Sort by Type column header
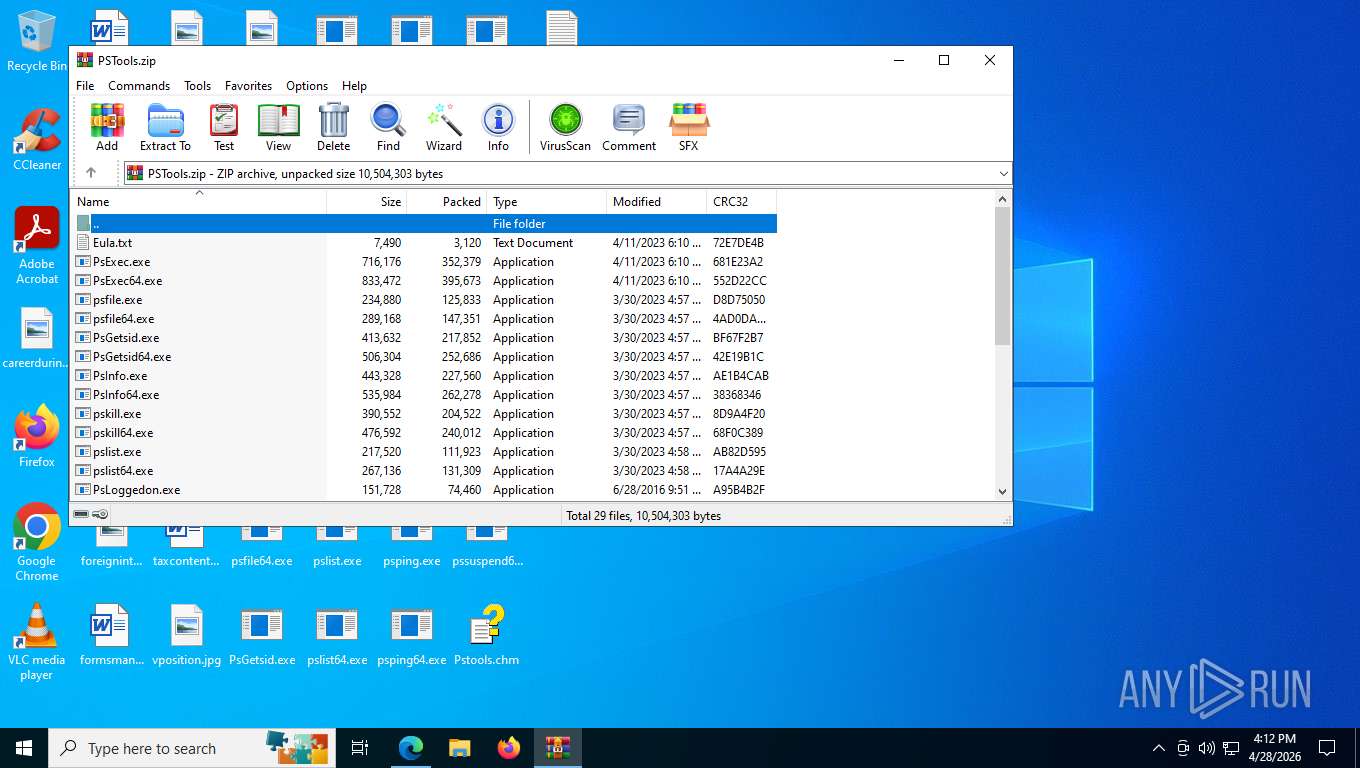This screenshot has height=768, width=1360. 547,202
